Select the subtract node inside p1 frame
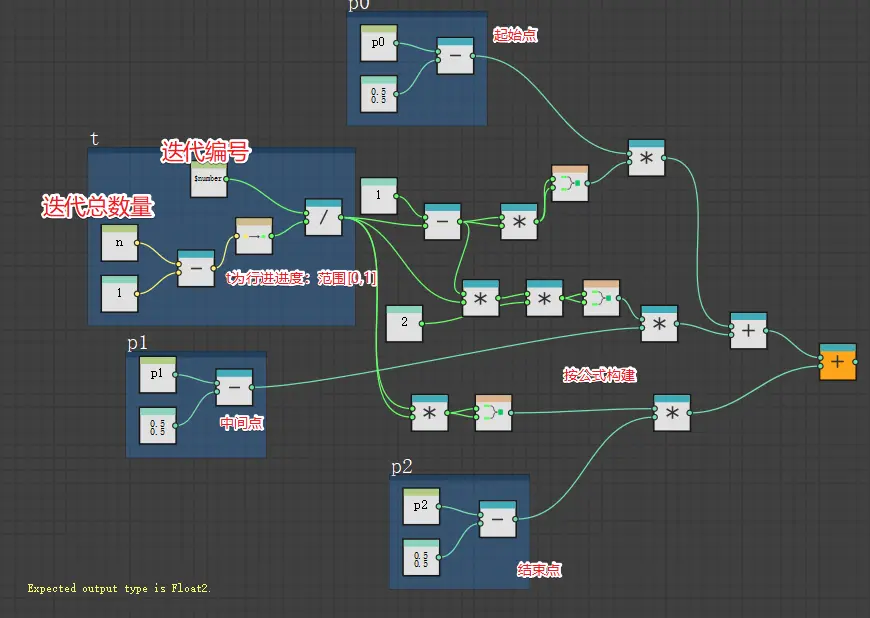 tap(234, 387)
